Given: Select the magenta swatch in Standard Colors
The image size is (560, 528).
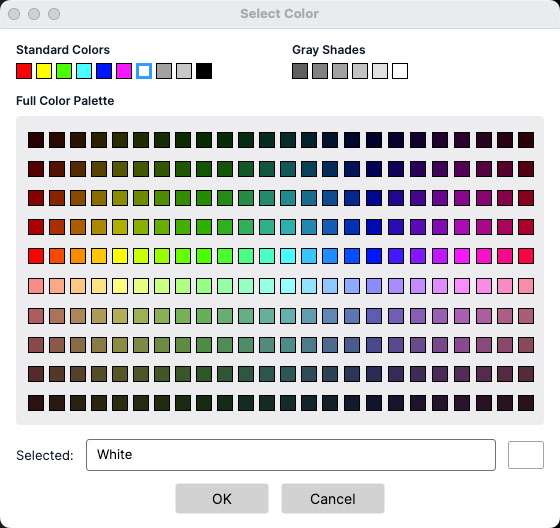Looking at the screenshot, I should [124, 71].
